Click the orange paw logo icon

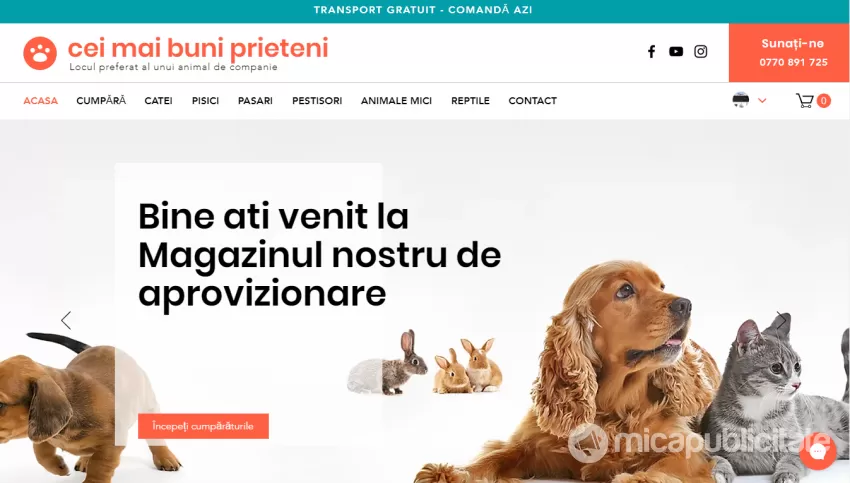(40, 53)
